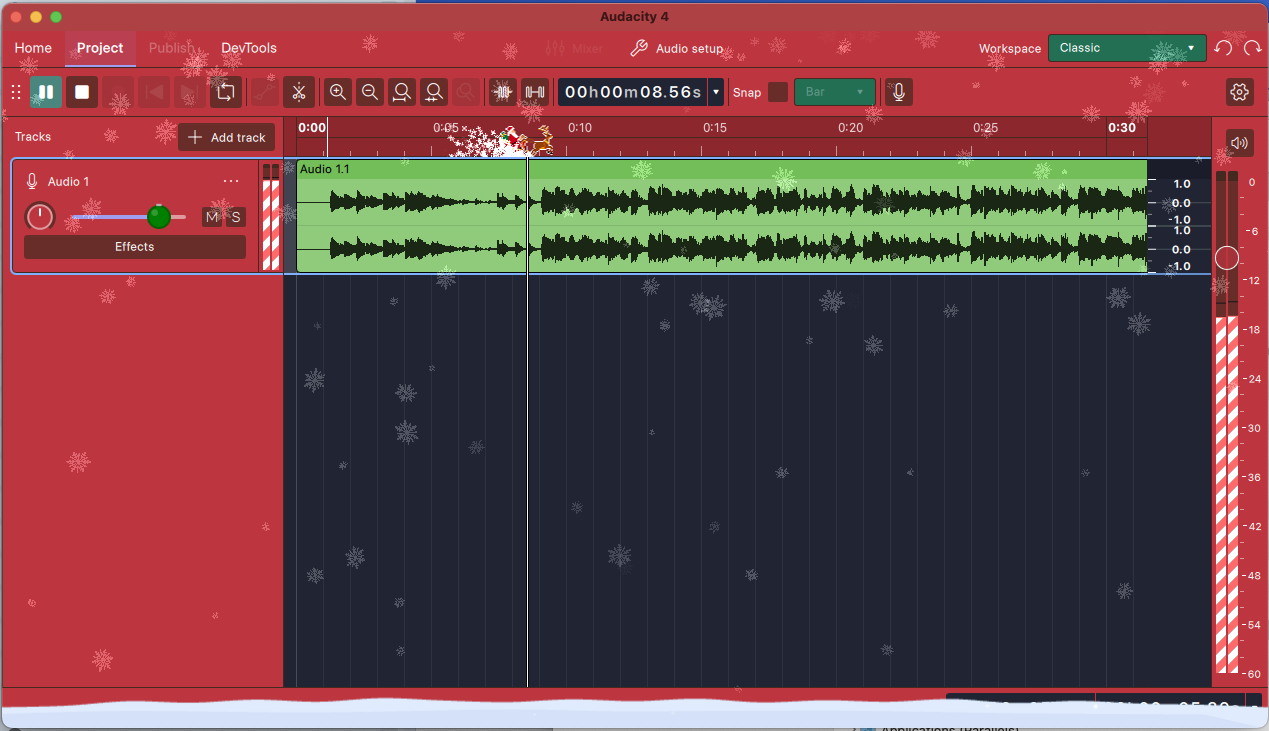Screen dimensions: 1269x731
Task: Click the fit selection to width icon
Action: coord(402,92)
